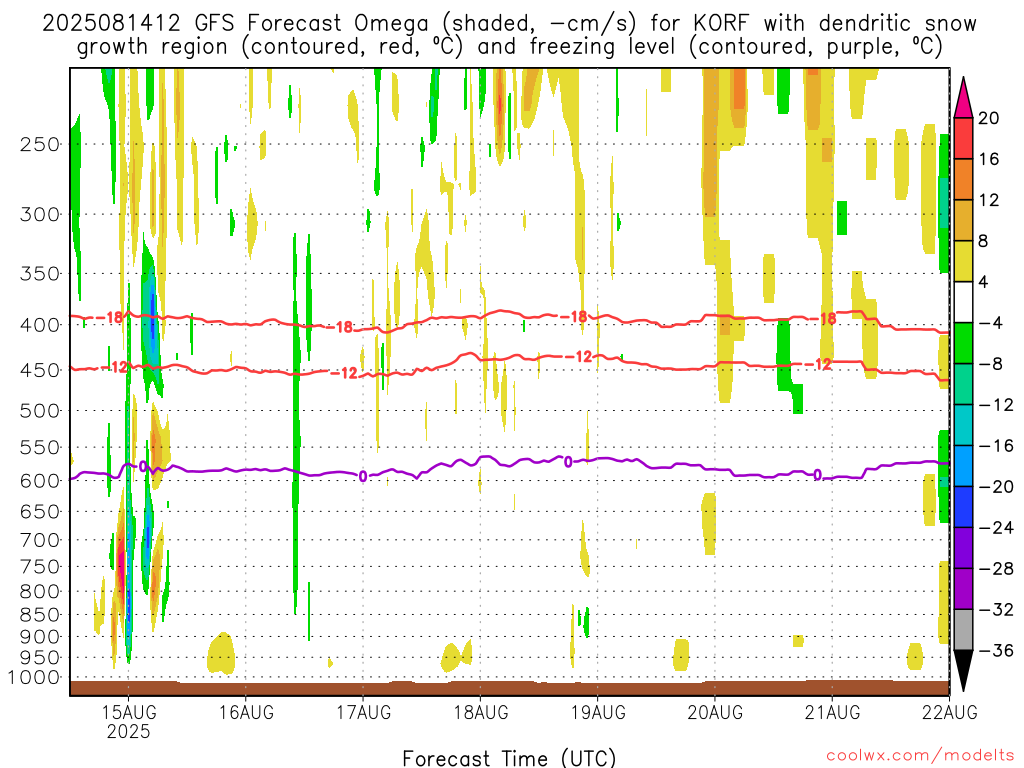Image resolution: width=1024 pixels, height=768 pixels.
Task: Select the 22AUG time axis label
Action: pos(950,712)
